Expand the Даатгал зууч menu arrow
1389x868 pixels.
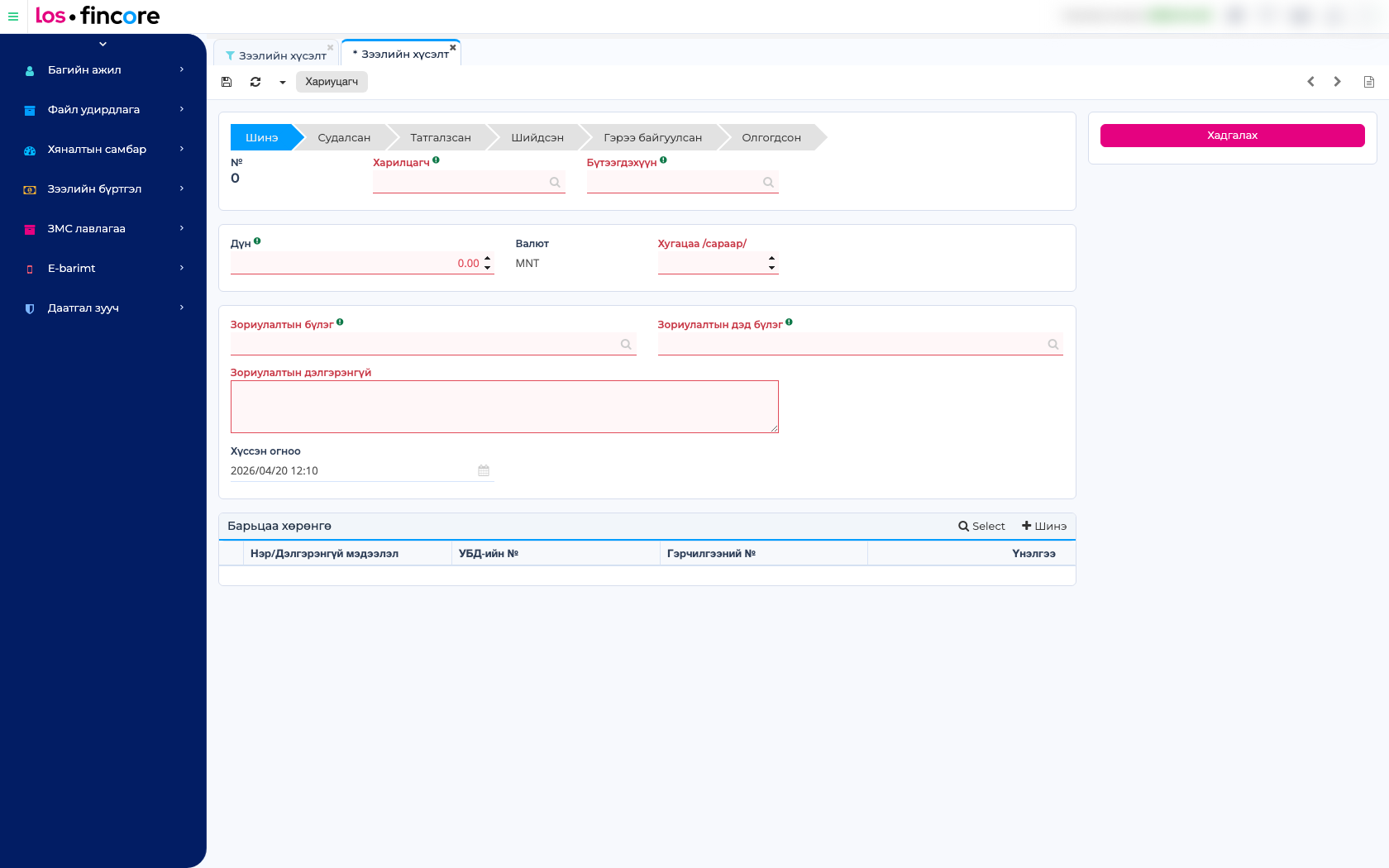click(182, 308)
